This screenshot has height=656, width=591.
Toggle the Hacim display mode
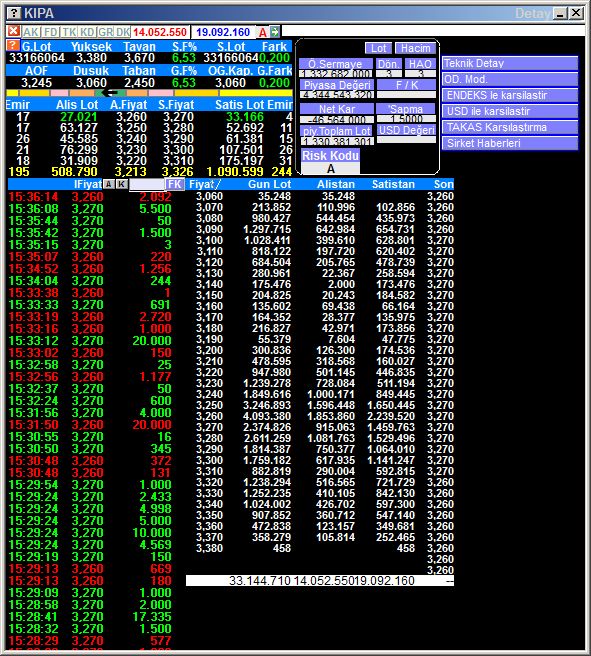click(x=415, y=48)
